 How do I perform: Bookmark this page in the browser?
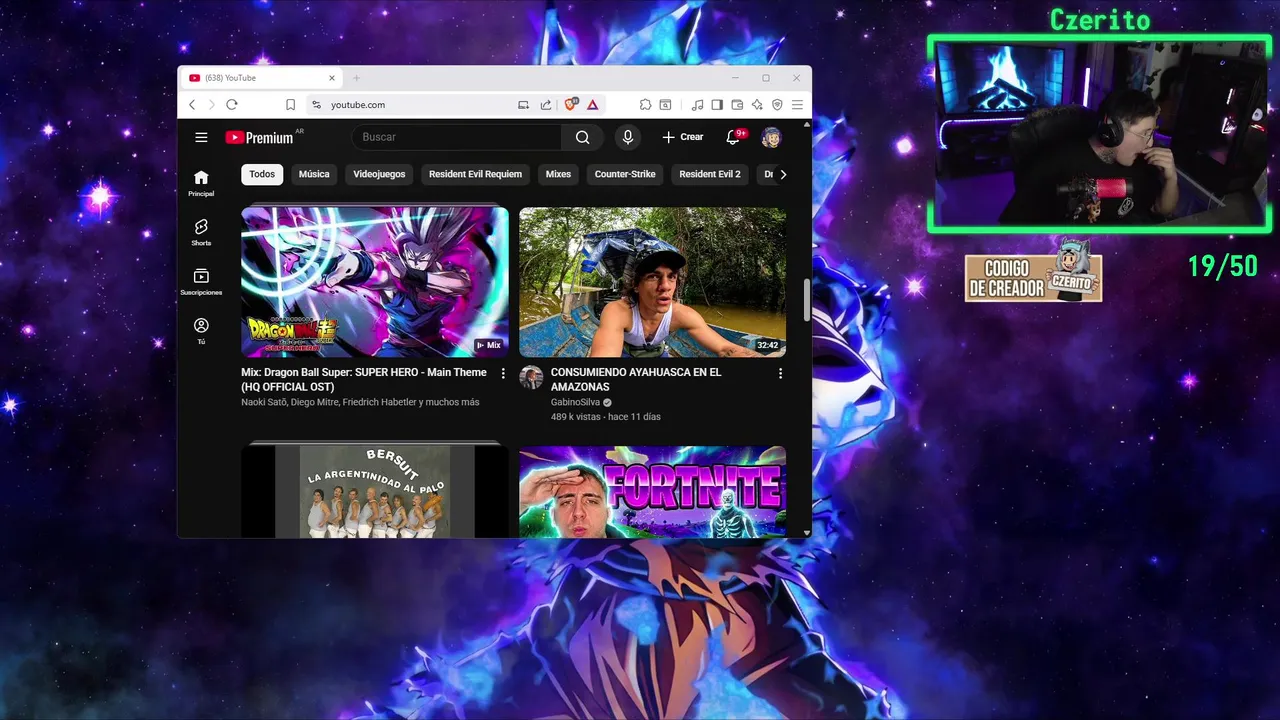pos(290,104)
